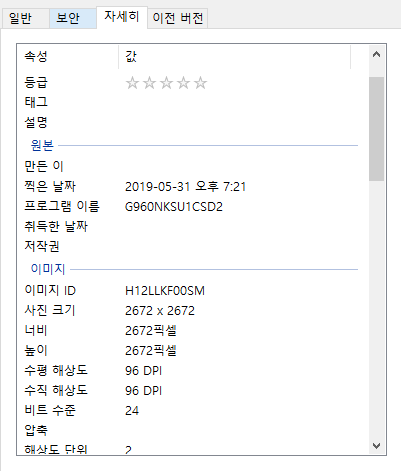
Task: Select the 수평 해상도 96 DPI value
Action: pos(143,371)
